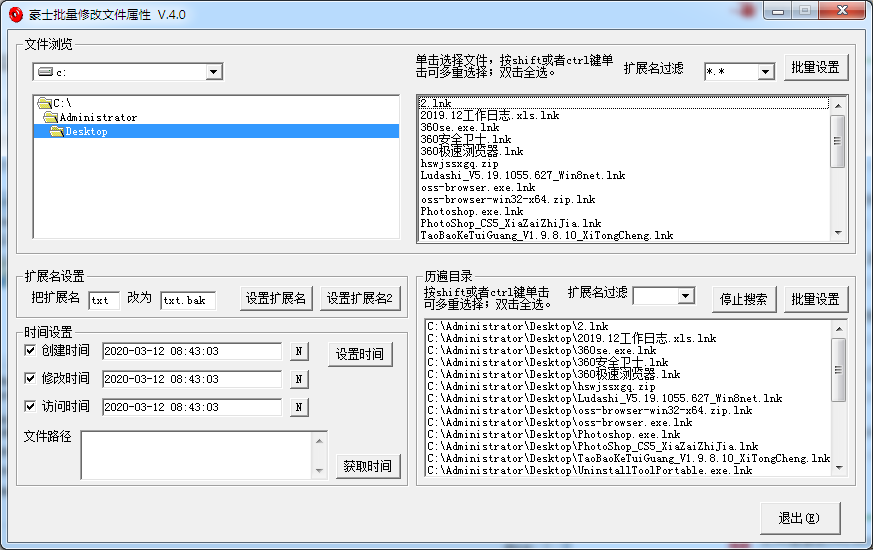Click 批量设置 button in 历遍目录 section

pos(816,299)
